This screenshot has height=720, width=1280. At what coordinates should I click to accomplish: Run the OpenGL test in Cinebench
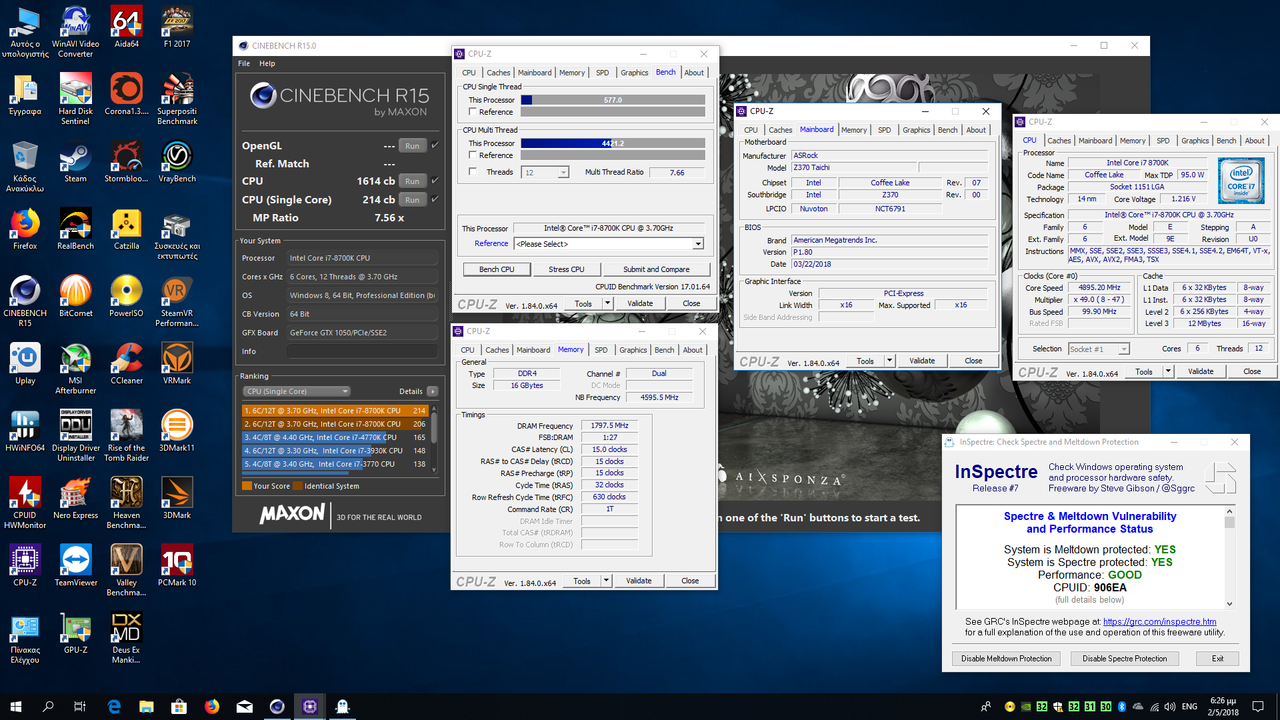click(x=412, y=146)
